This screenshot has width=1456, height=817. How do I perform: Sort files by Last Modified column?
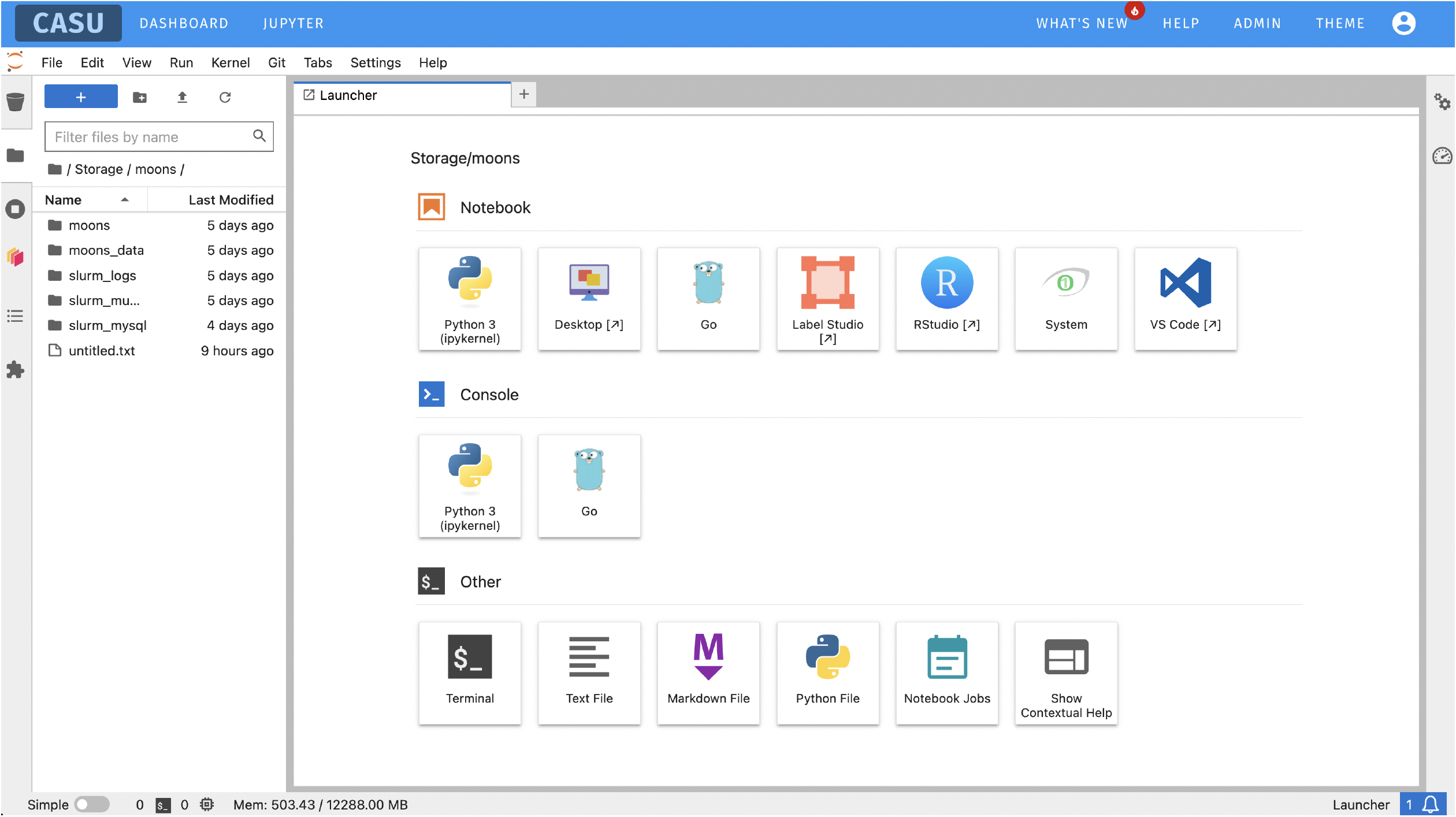217,200
